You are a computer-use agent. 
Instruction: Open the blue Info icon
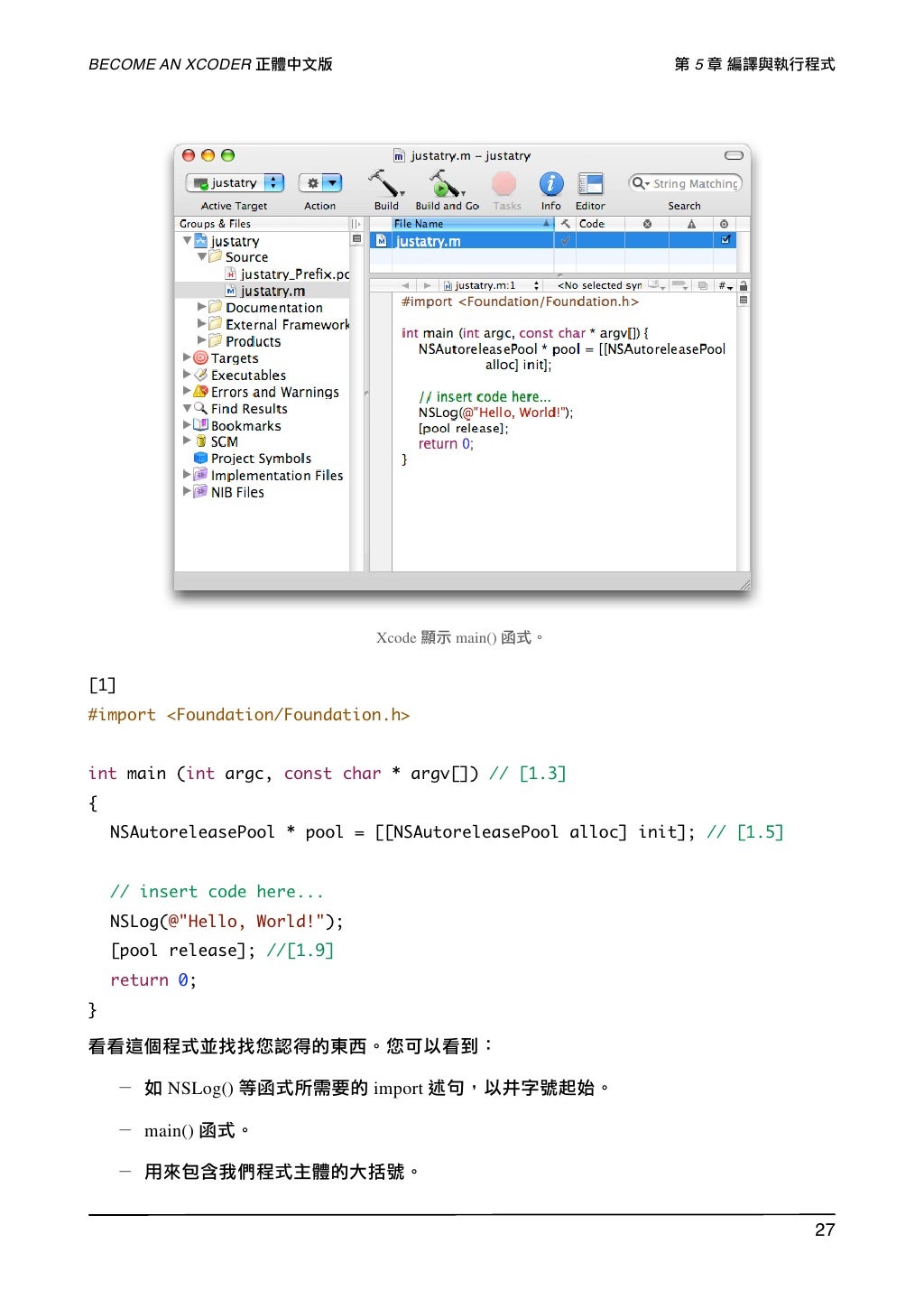pyautogui.click(x=551, y=184)
